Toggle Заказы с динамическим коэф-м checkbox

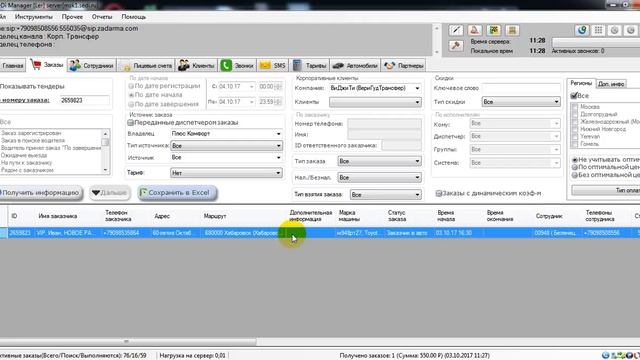coord(439,193)
